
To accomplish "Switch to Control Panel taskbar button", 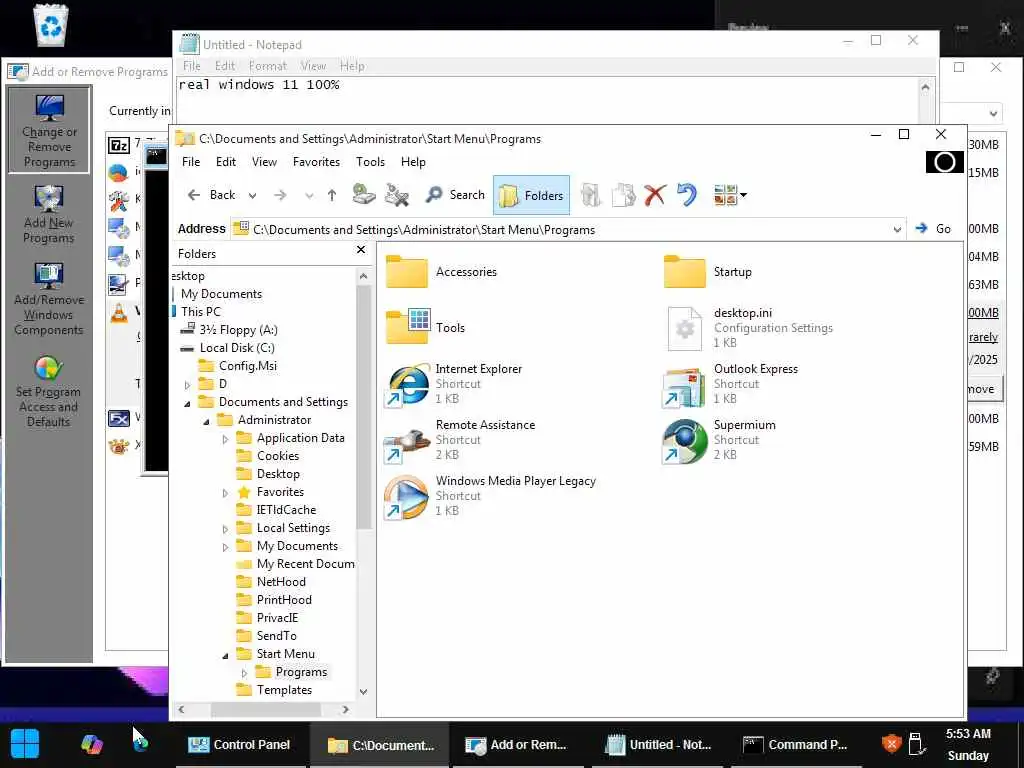I will coord(239,744).
